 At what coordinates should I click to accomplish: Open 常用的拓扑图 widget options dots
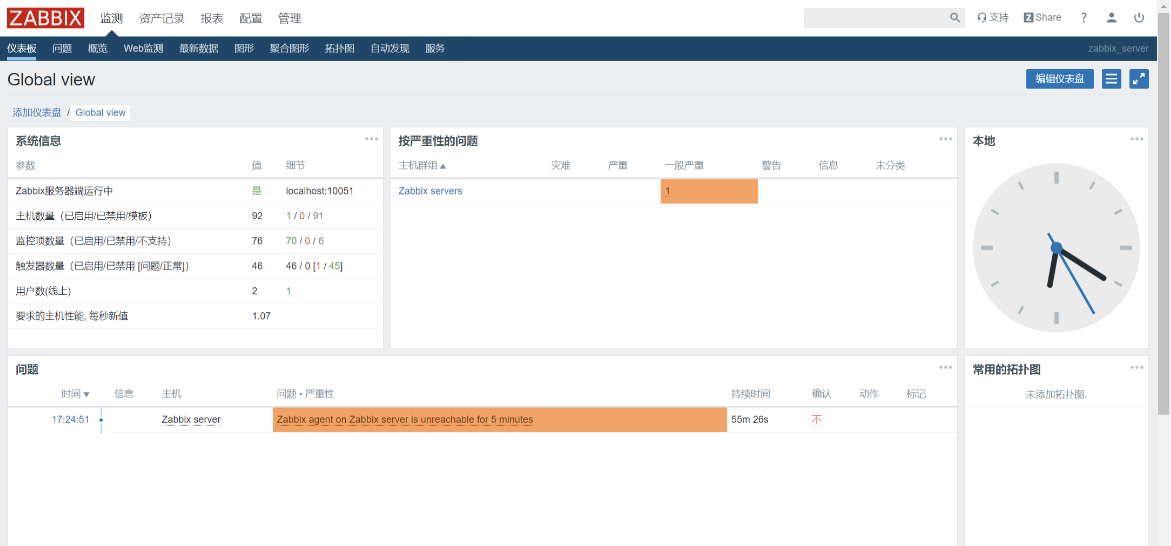1137,367
